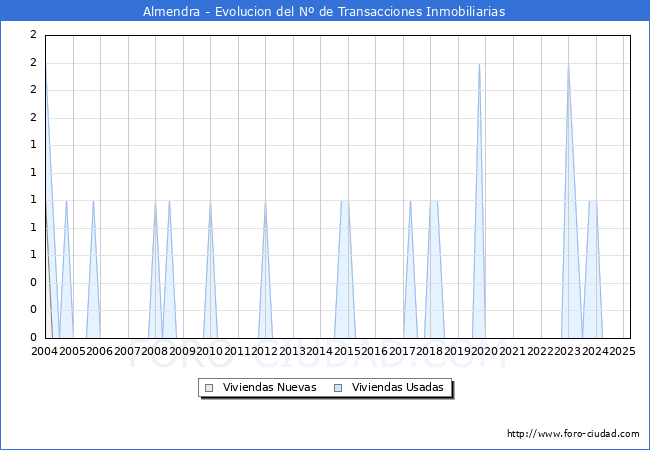
Task: Click the 2024 plateau in the chart
Action: coord(593,202)
